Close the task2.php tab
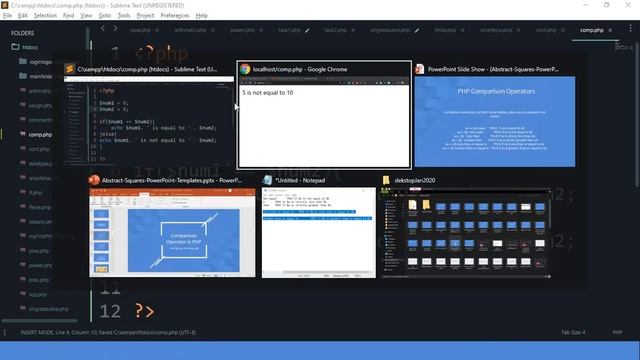640x360 pixels. tap(353, 30)
